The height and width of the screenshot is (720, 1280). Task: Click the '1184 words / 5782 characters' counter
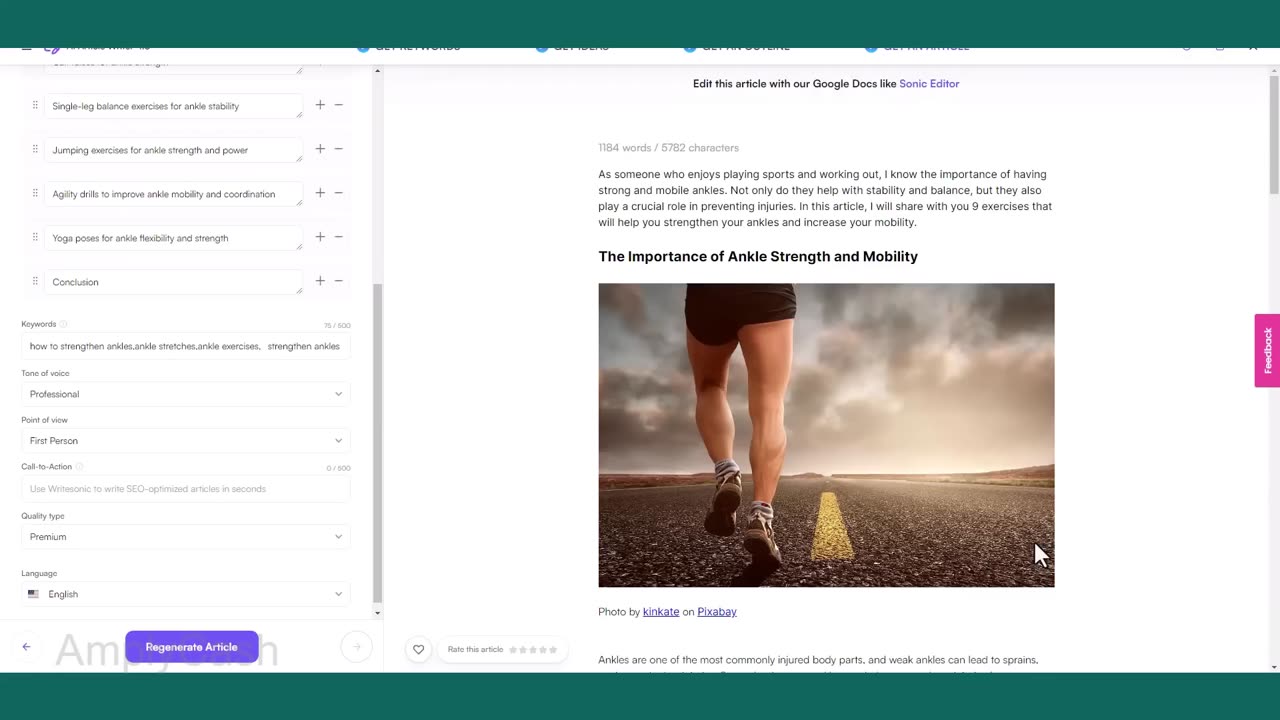coord(668,148)
